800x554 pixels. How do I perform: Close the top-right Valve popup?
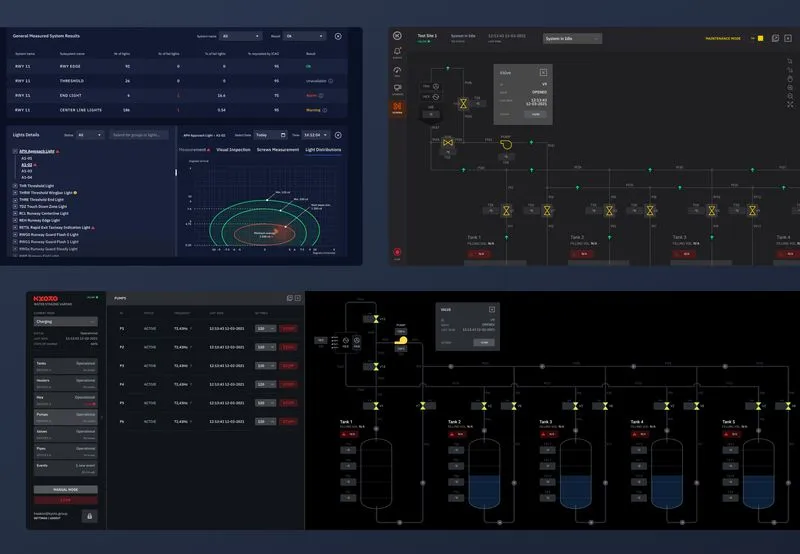point(543,72)
